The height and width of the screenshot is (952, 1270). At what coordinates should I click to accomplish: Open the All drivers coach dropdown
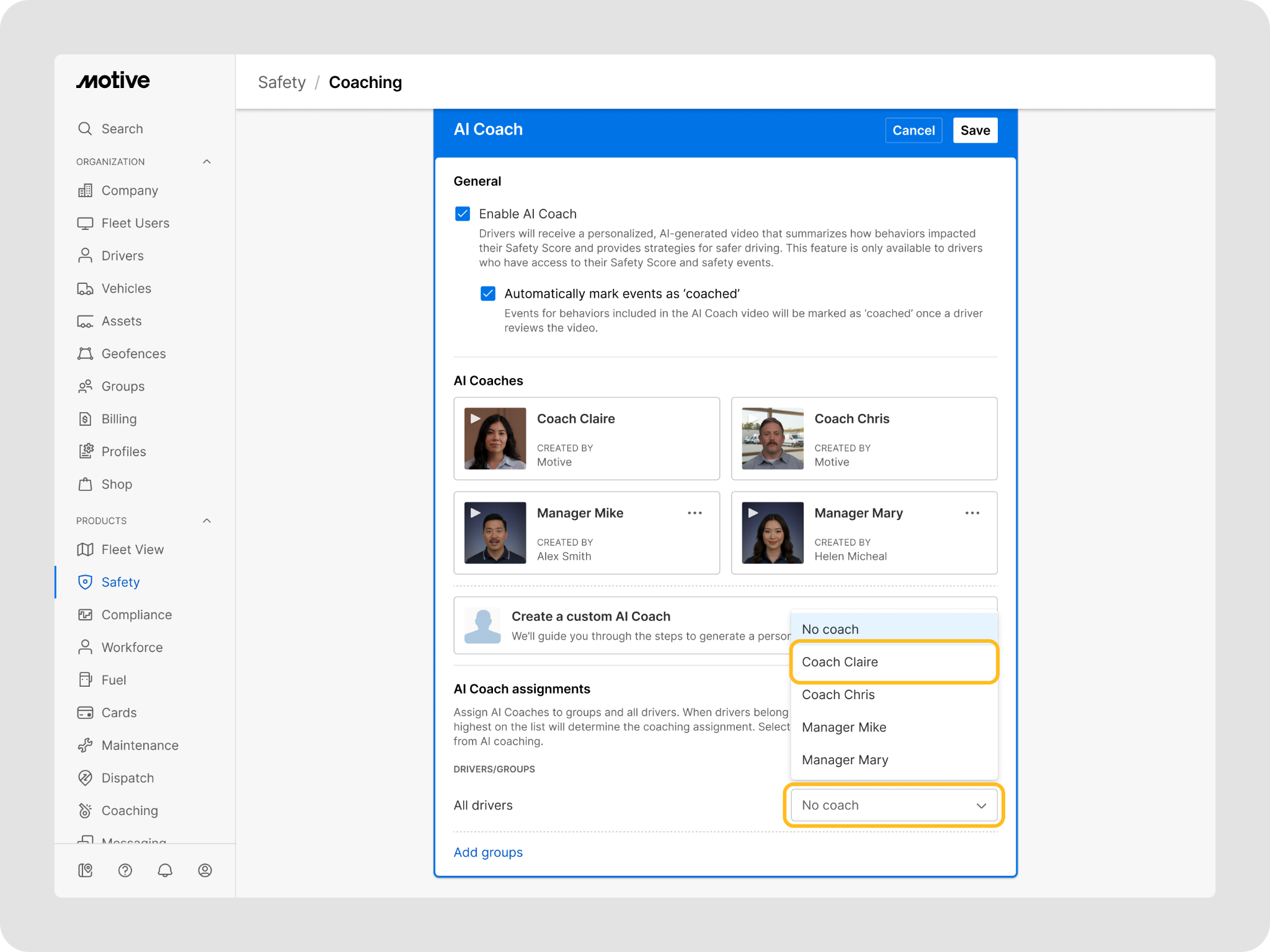coord(894,805)
